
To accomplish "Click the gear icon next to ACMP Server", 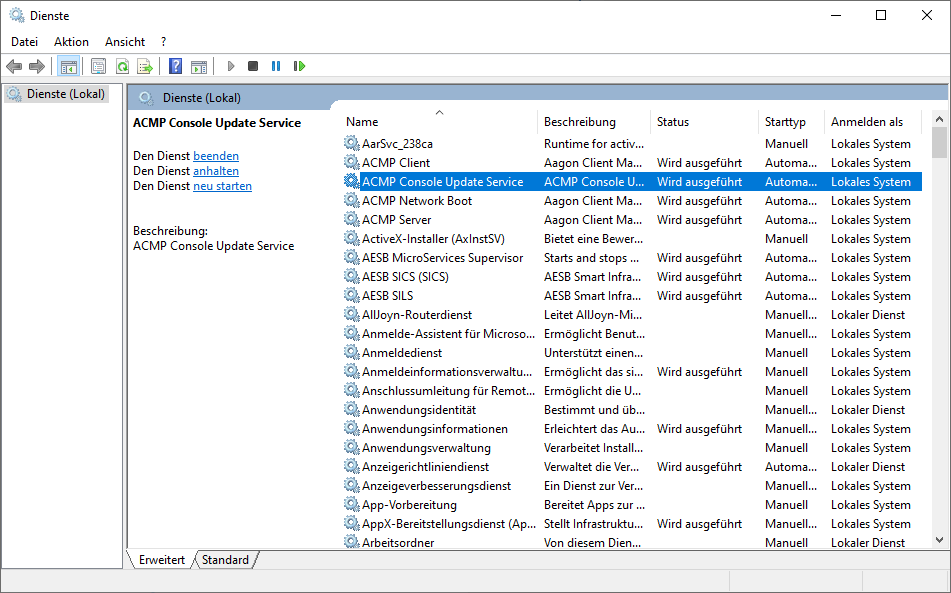I will click(351, 219).
